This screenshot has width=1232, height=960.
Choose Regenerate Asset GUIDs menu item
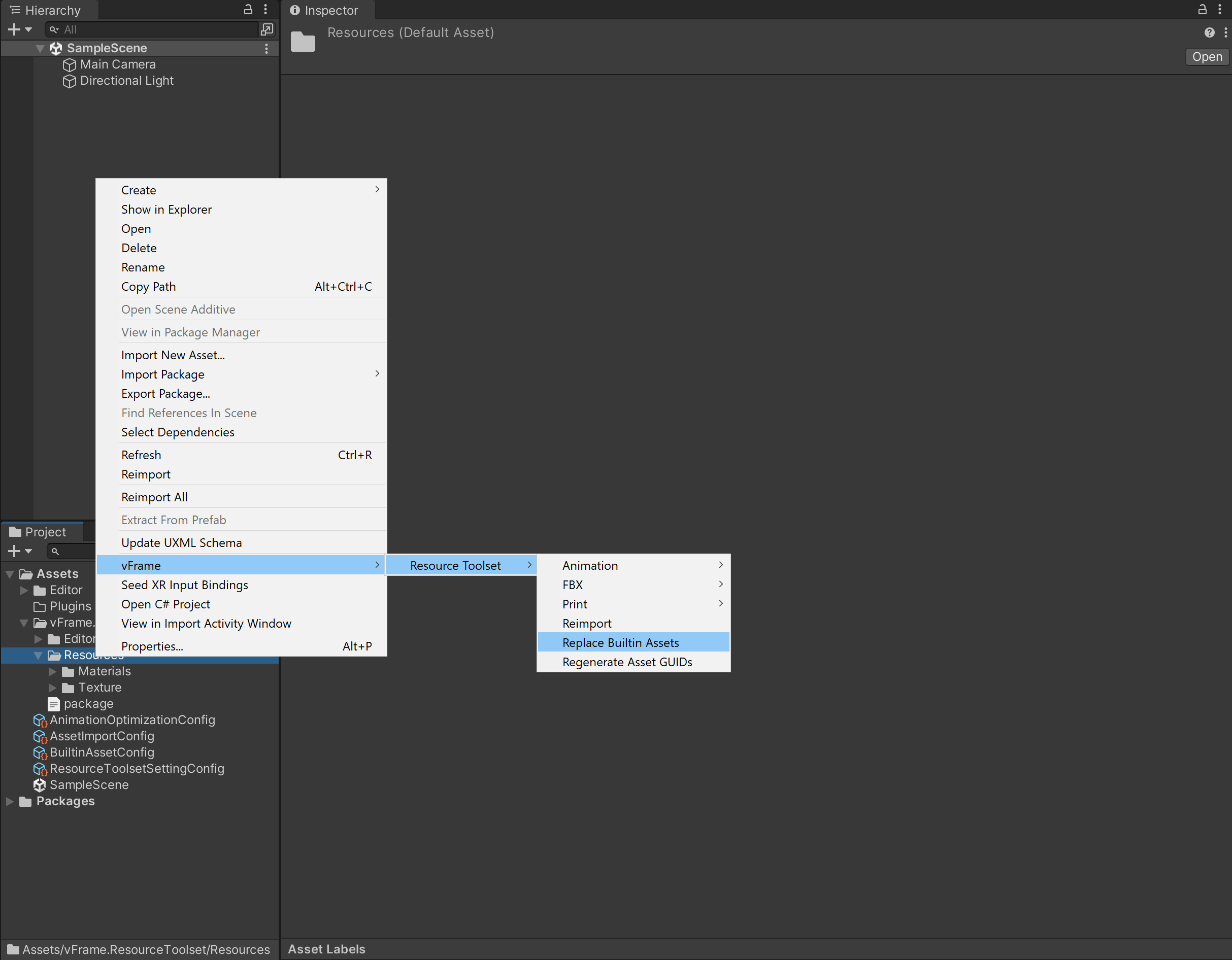(627, 662)
